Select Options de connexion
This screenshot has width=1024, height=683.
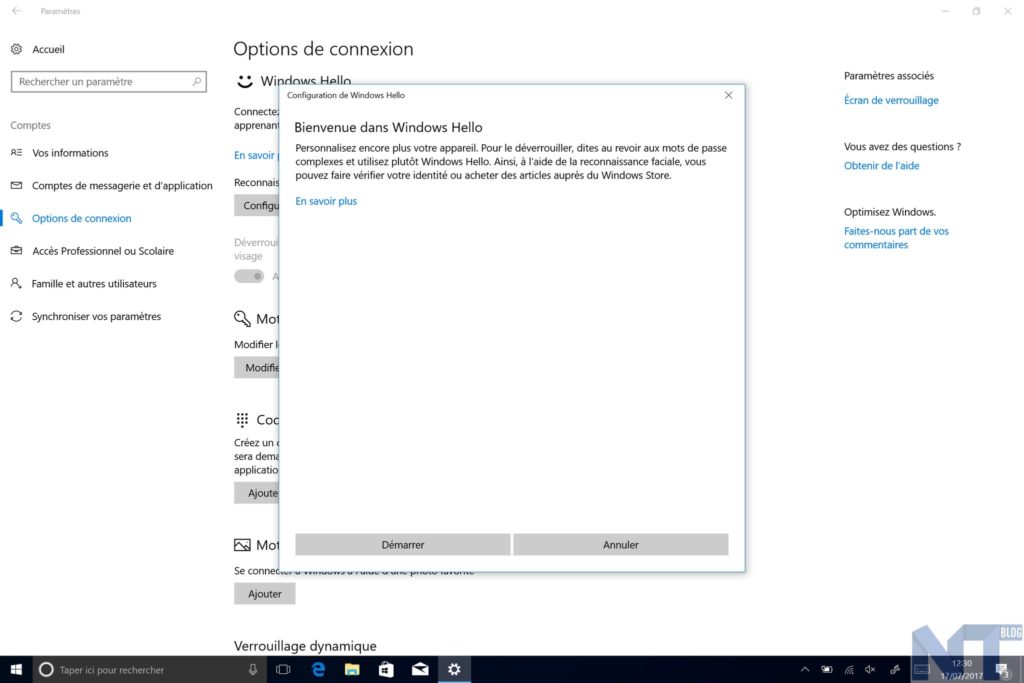[81, 218]
